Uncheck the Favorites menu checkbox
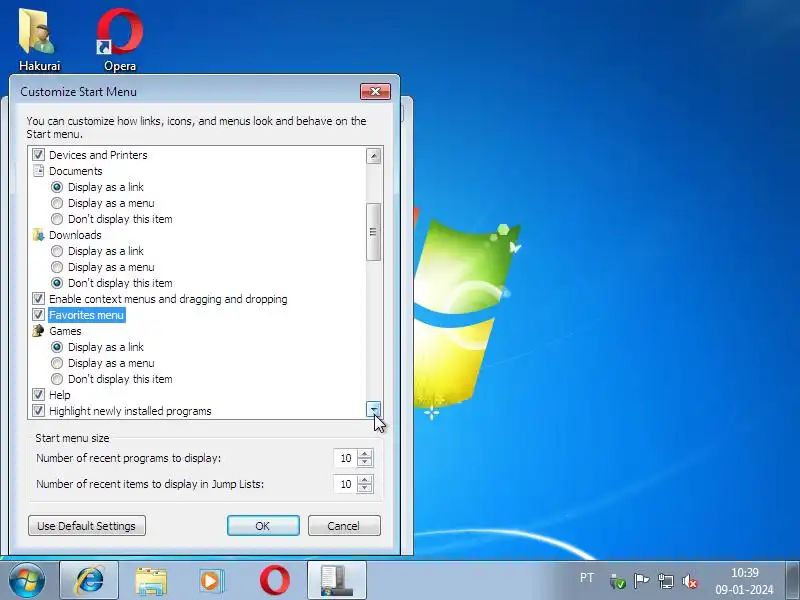The width and height of the screenshot is (800, 600). 38,315
